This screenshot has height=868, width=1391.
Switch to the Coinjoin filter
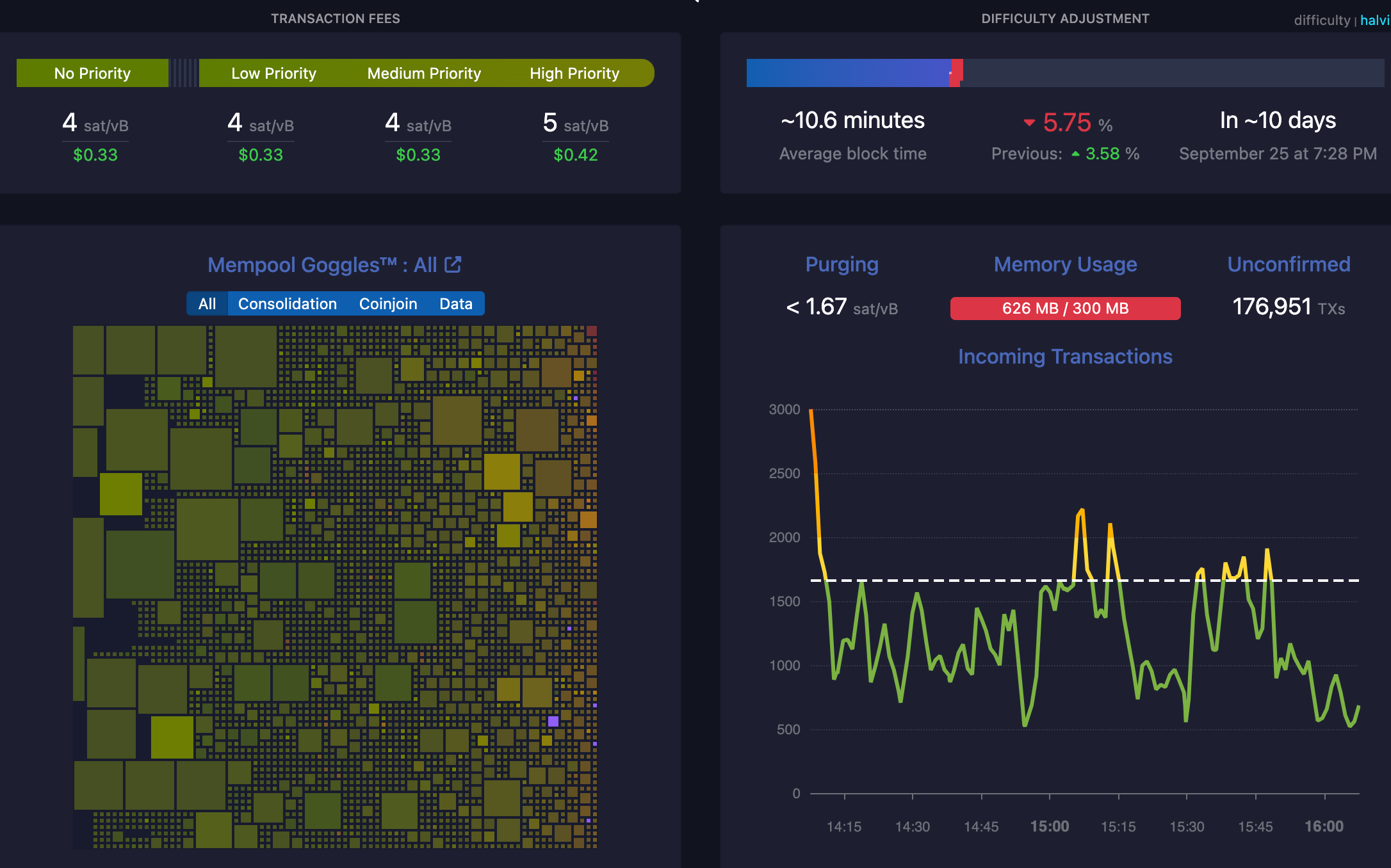(x=388, y=303)
